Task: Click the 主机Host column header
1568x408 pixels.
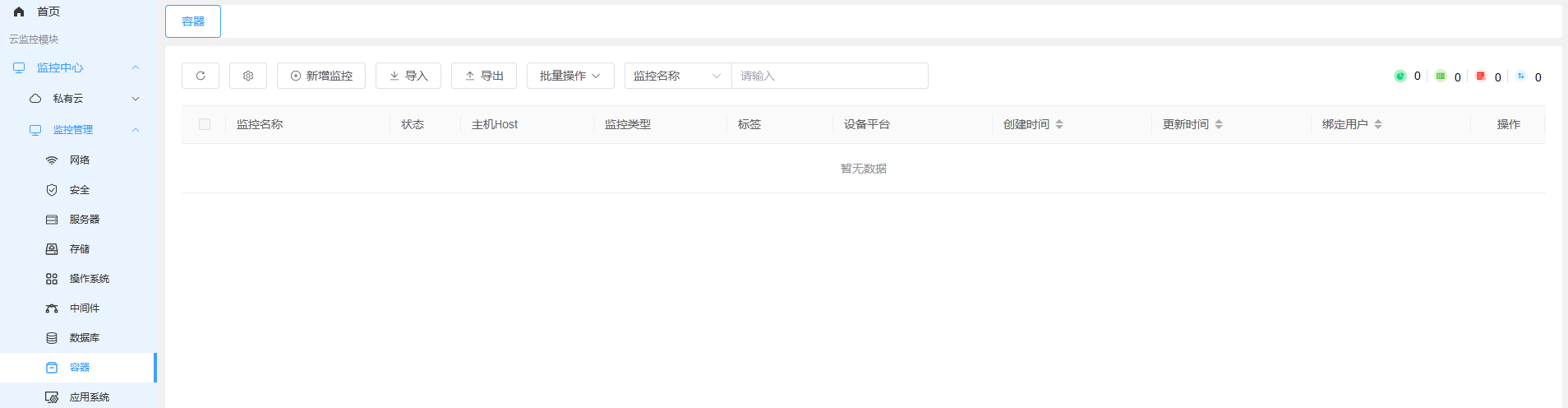Action: [x=495, y=124]
